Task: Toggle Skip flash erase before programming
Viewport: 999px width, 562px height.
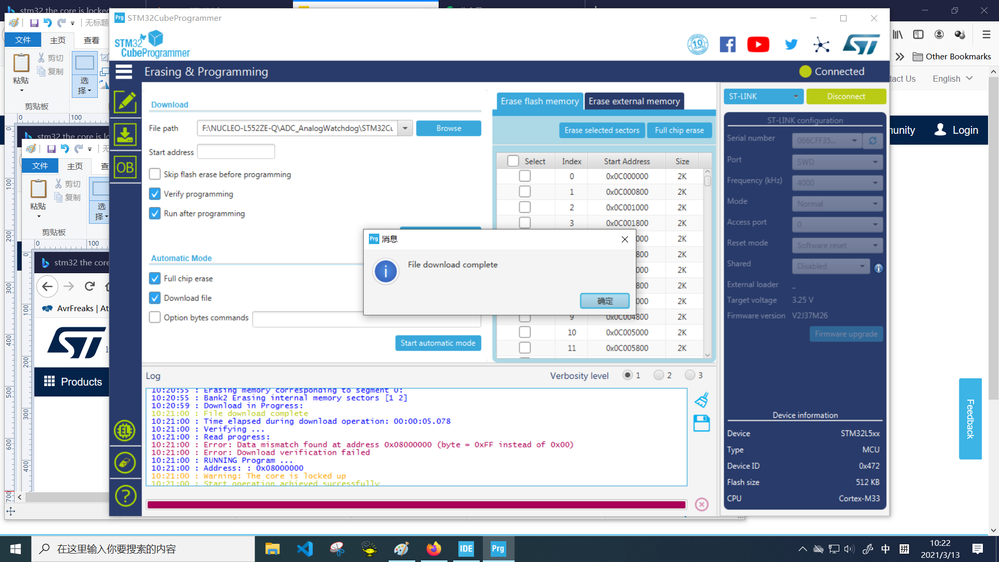Action: [x=155, y=174]
